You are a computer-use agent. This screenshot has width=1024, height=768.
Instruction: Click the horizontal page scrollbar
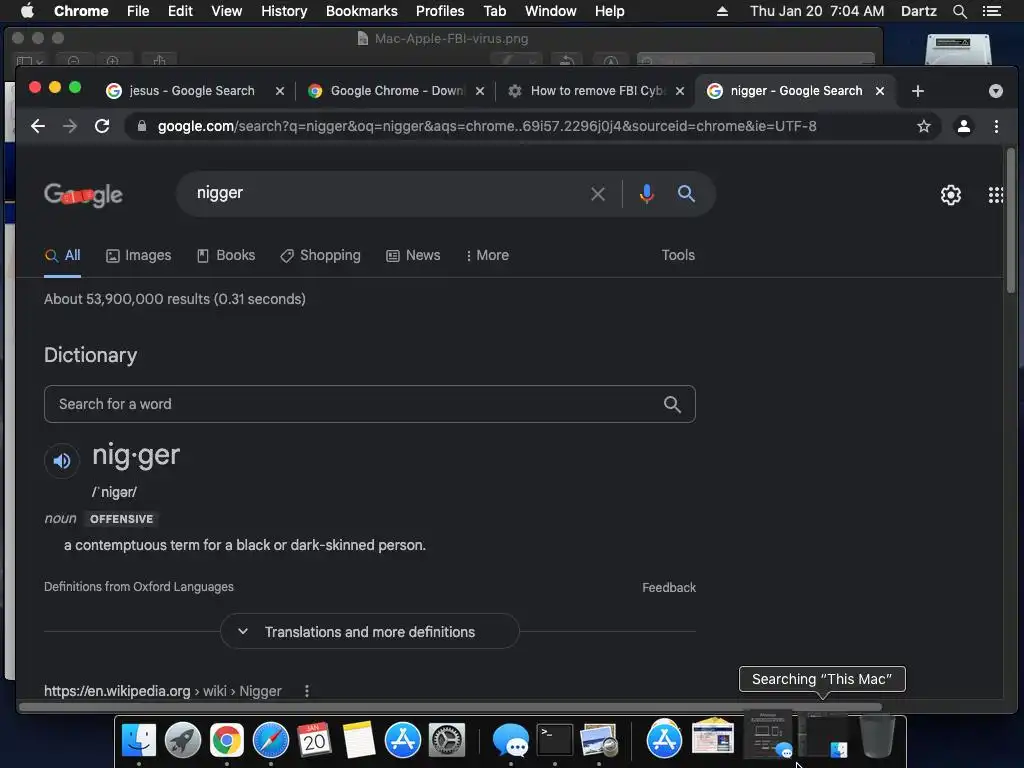point(451,707)
